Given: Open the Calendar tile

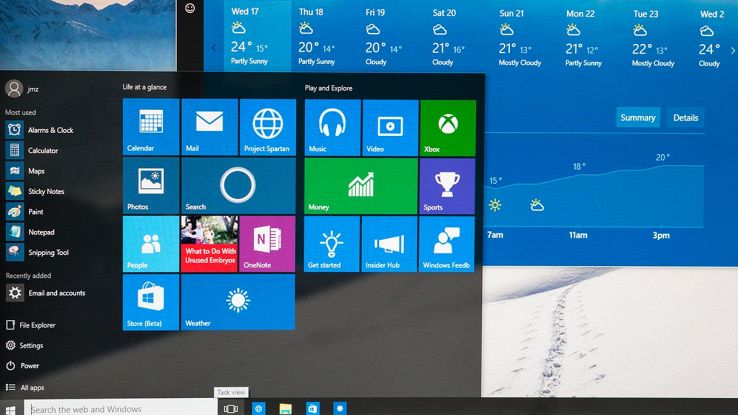Looking at the screenshot, I should tap(151, 127).
